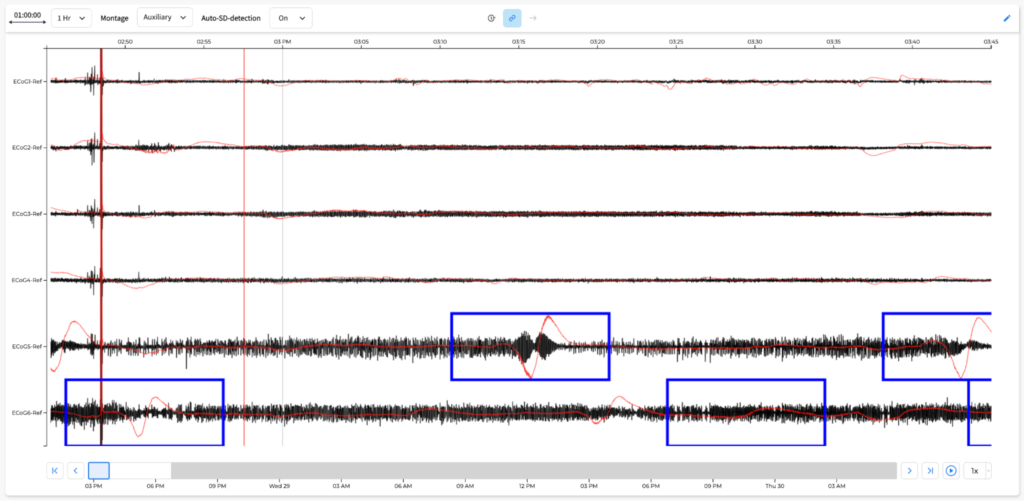Select the ECoG3-Ref channel label
The width and height of the screenshot is (1024, 501).
pos(27,214)
